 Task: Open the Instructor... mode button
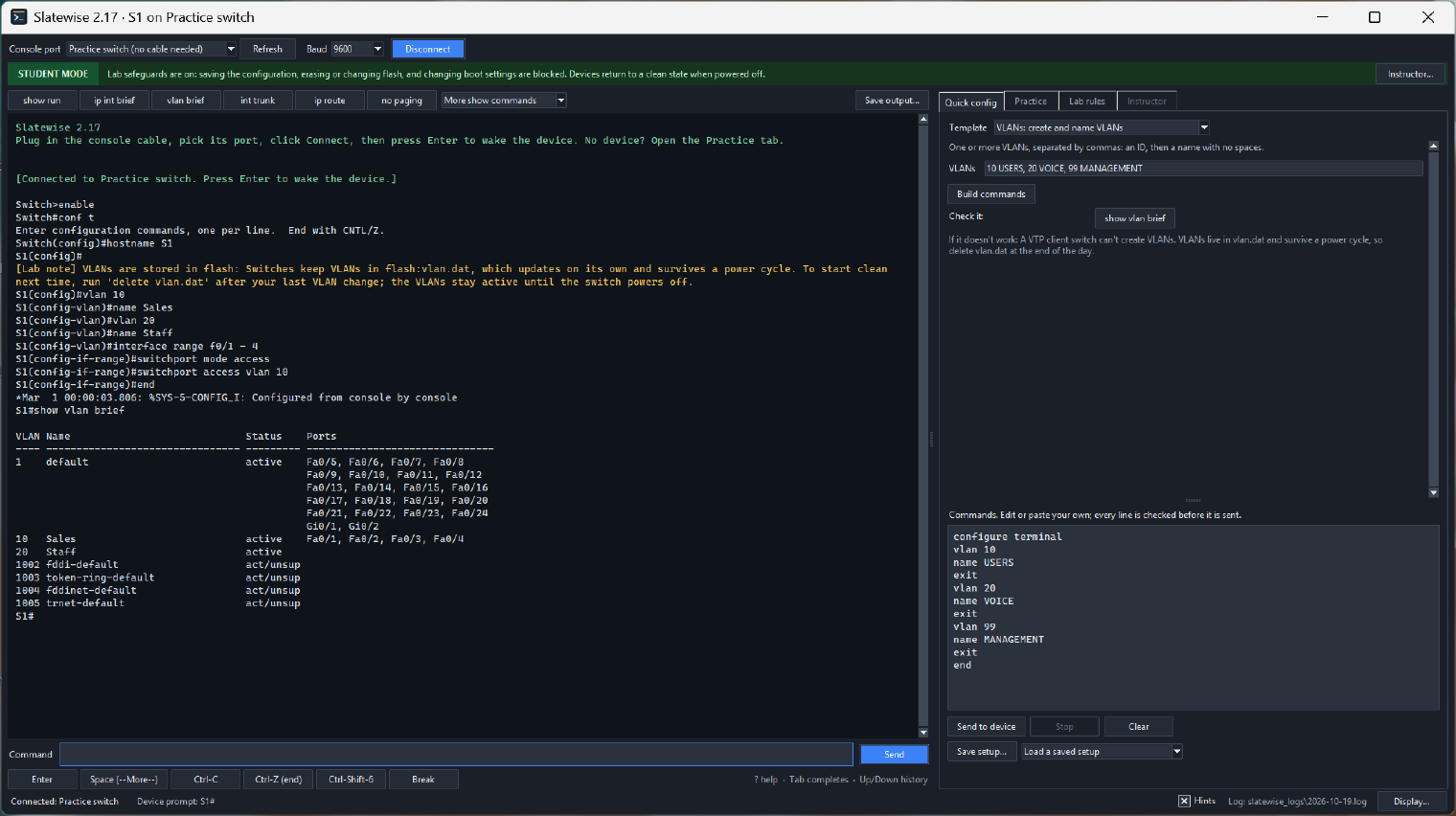pyautogui.click(x=1411, y=74)
